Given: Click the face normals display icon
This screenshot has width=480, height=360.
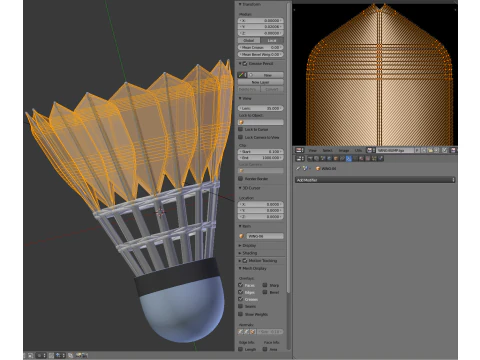Looking at the screenshot, I should click(x=252, y=332).
